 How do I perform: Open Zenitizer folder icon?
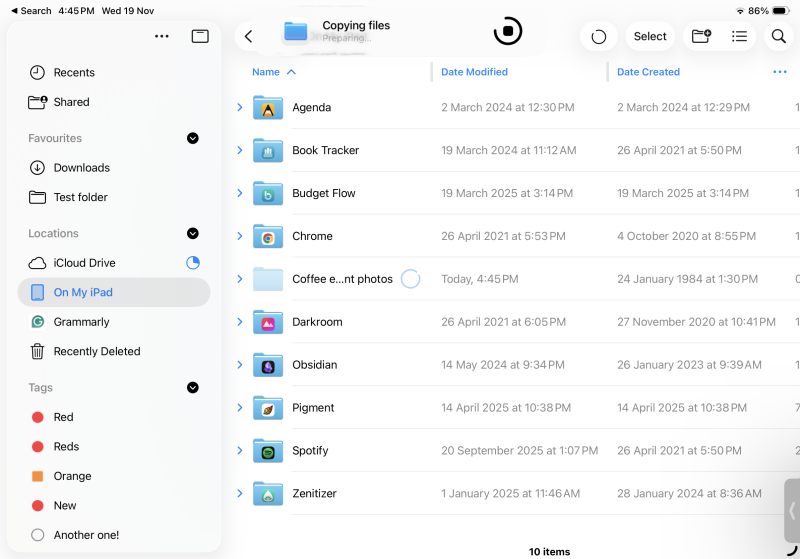(268, 493)
